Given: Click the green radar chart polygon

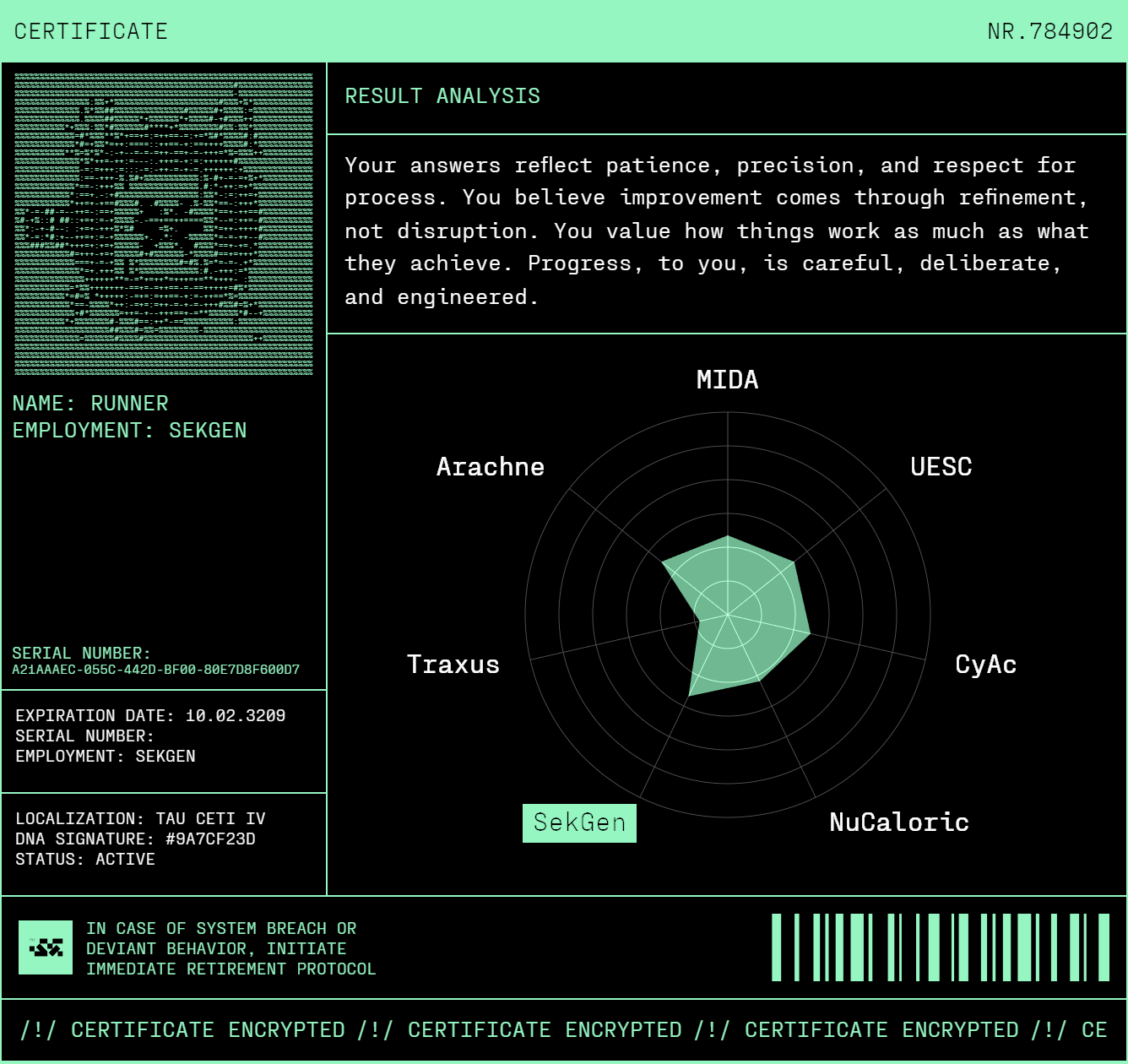Looking at the screenshot, I should pyautogui.click(x=743, y=616).
